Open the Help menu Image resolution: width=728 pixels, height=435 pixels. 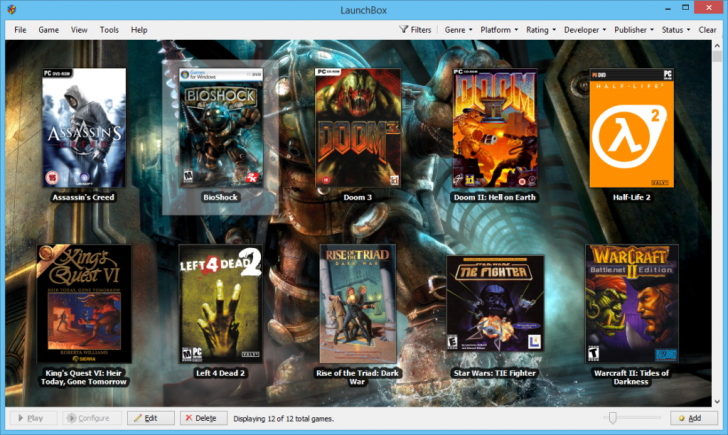[139, 30]
